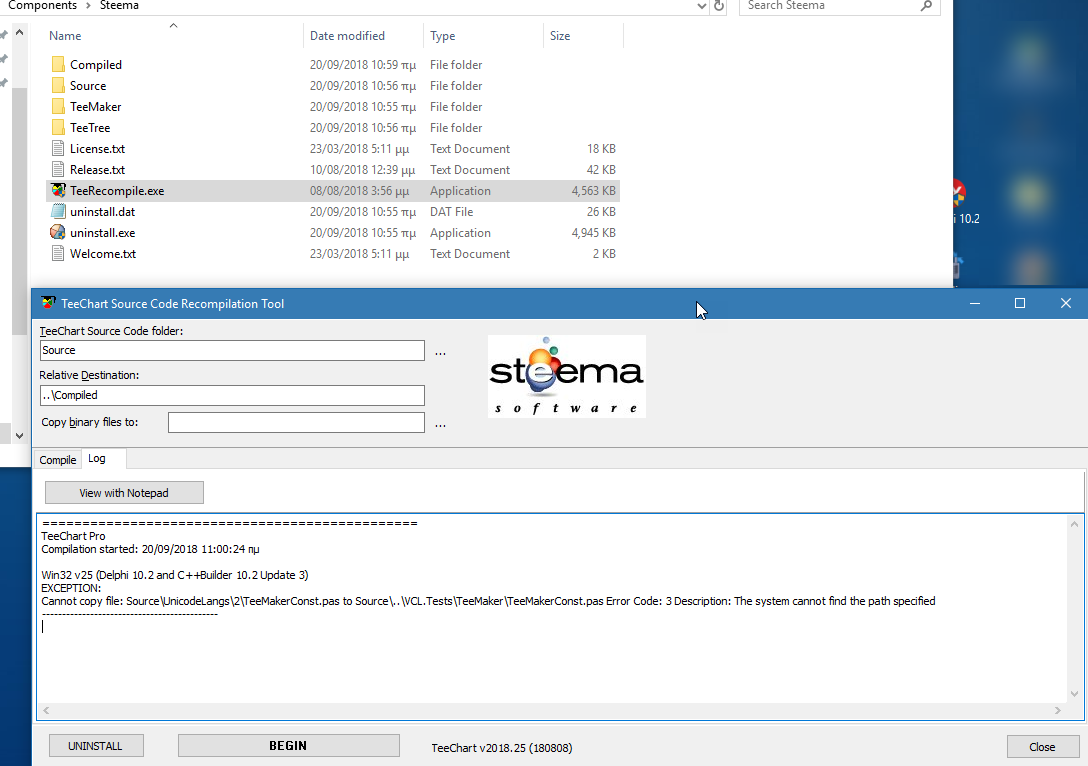Viewport: 1088px width, 766px height.
Task: Click the Explorer navigation pane scroll-up arrow
Action: point(19,33)
